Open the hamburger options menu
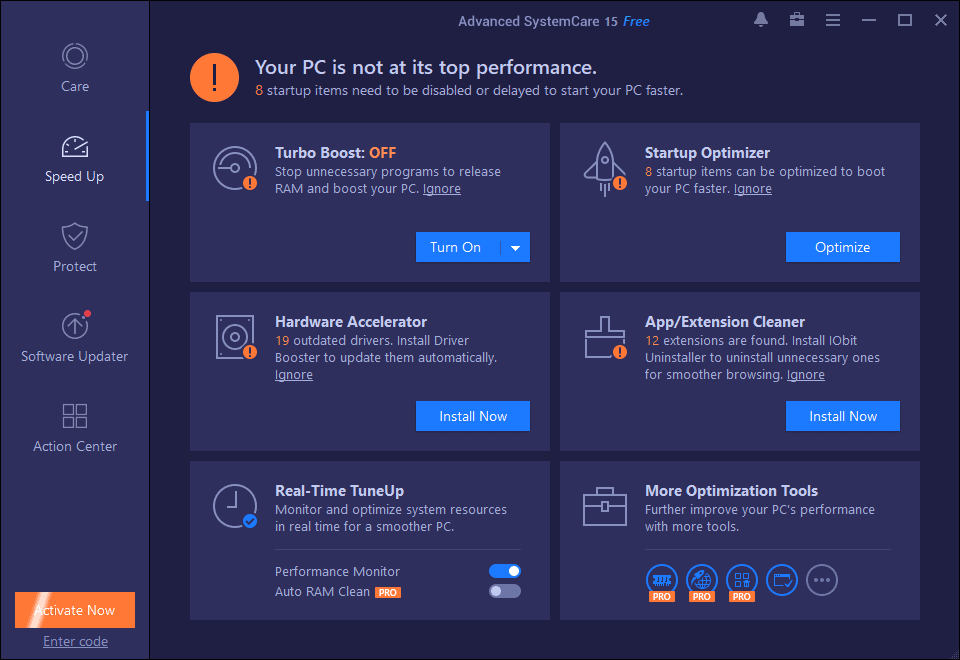Screen dimensions: 960x660 (x=833, y=20)
